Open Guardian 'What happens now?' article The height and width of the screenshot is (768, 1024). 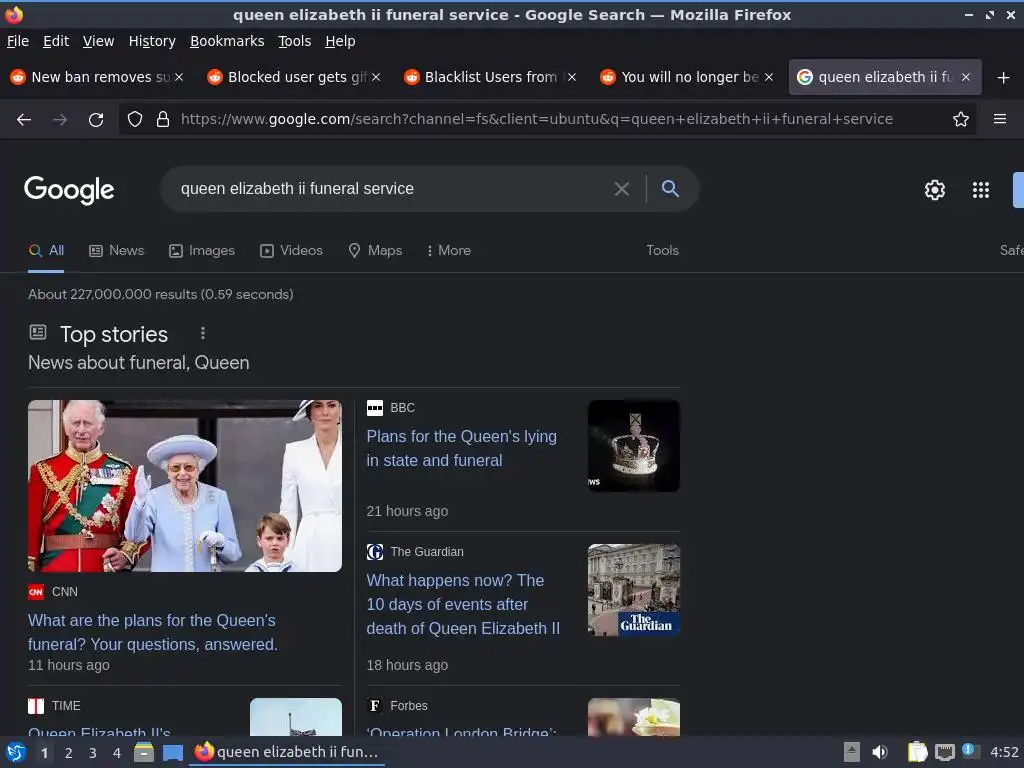[x=463, y=605]
